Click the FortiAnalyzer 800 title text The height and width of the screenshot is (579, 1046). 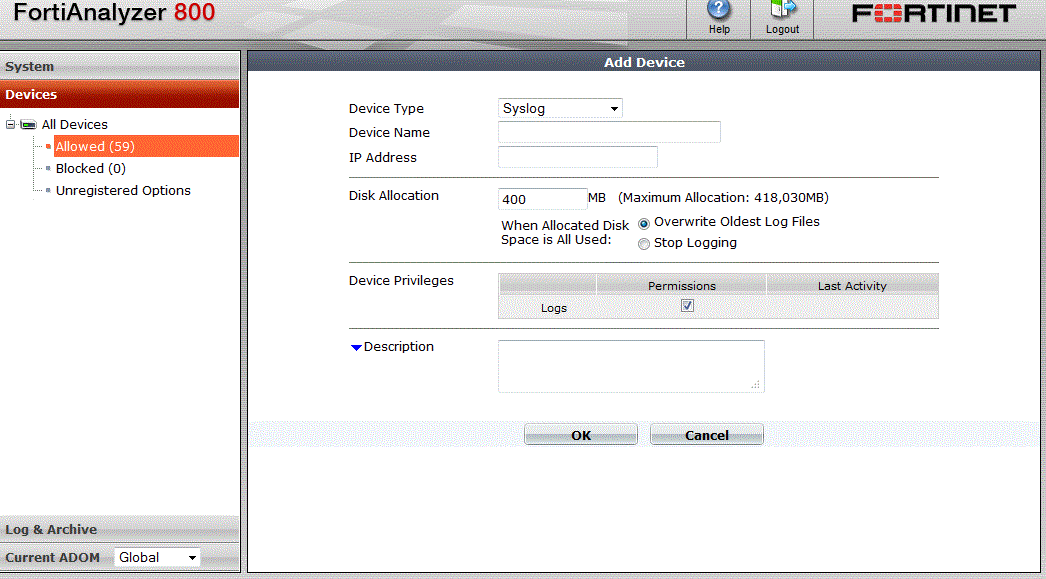click(114, 12)
